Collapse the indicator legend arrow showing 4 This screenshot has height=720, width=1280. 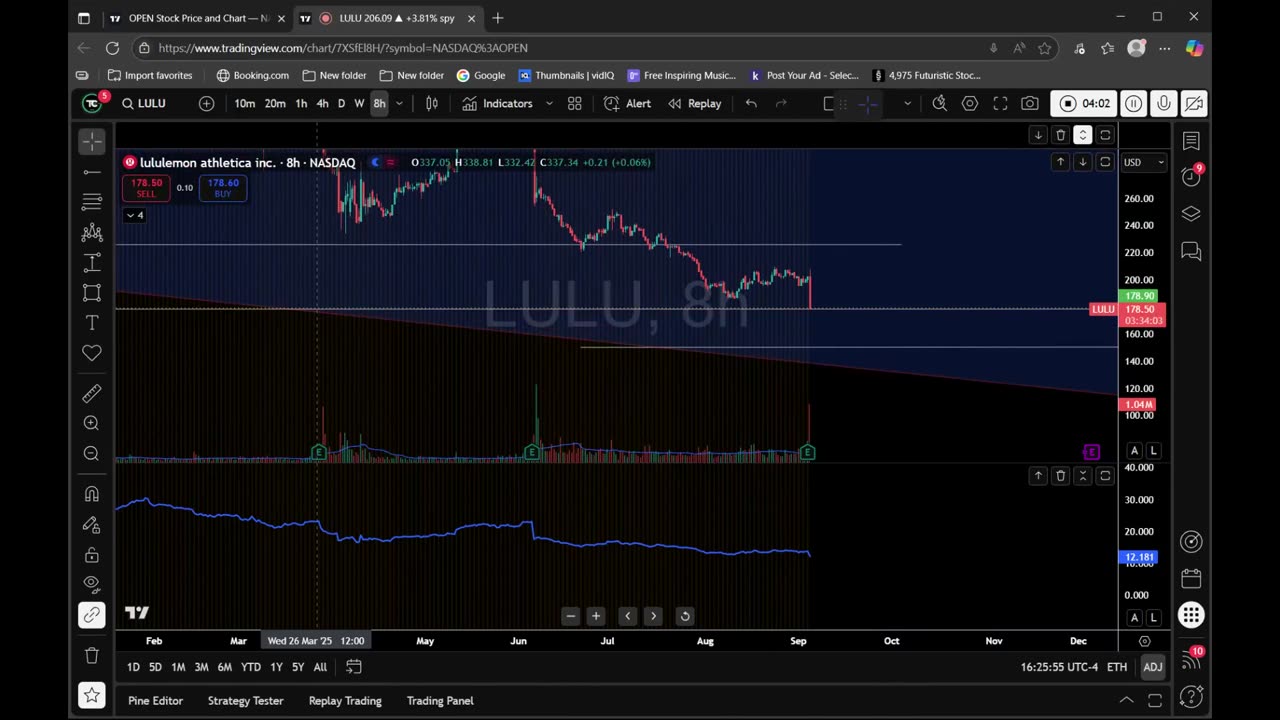coord(134,215)
